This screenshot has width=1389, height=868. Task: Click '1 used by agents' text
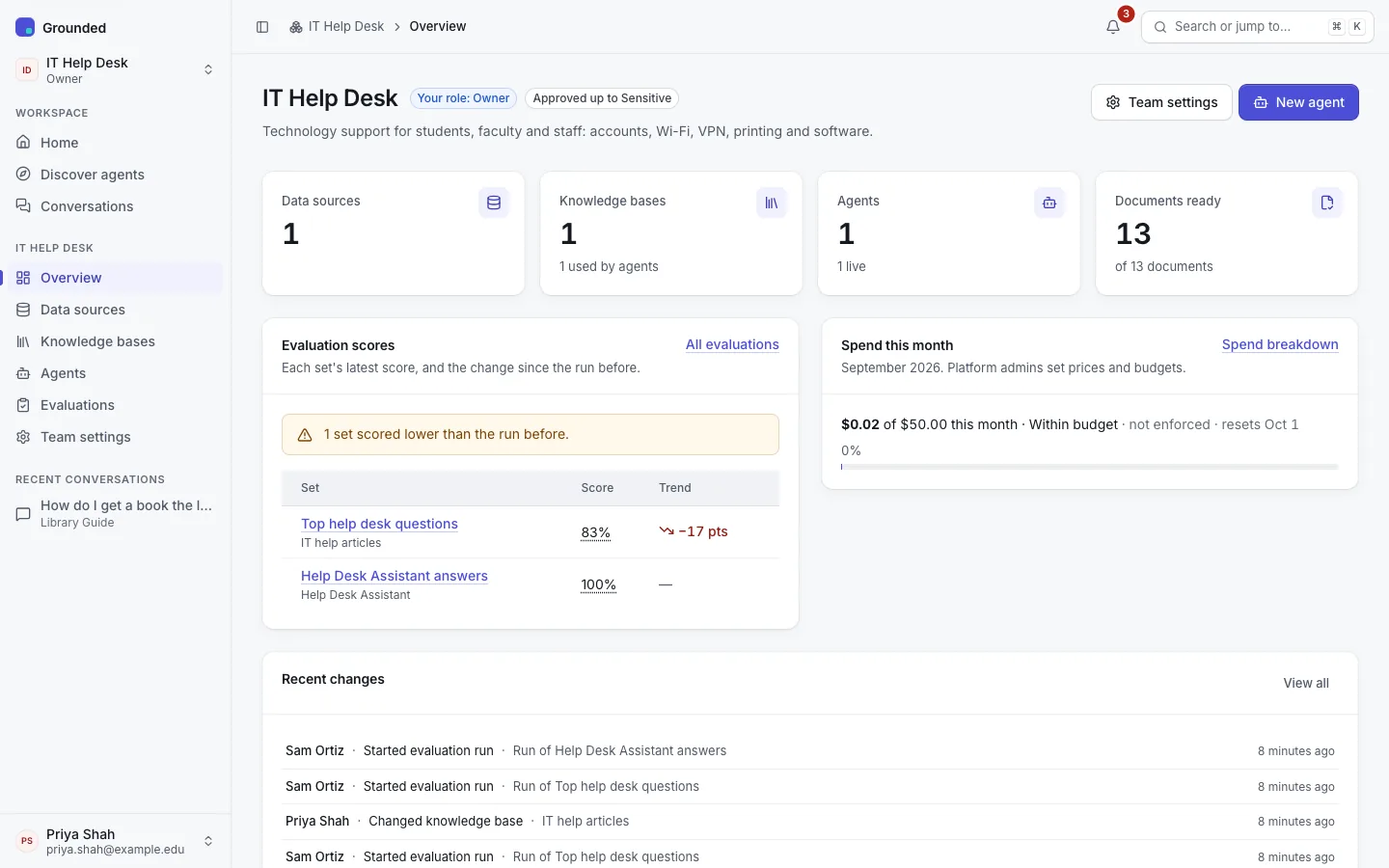tap(609, 266)
